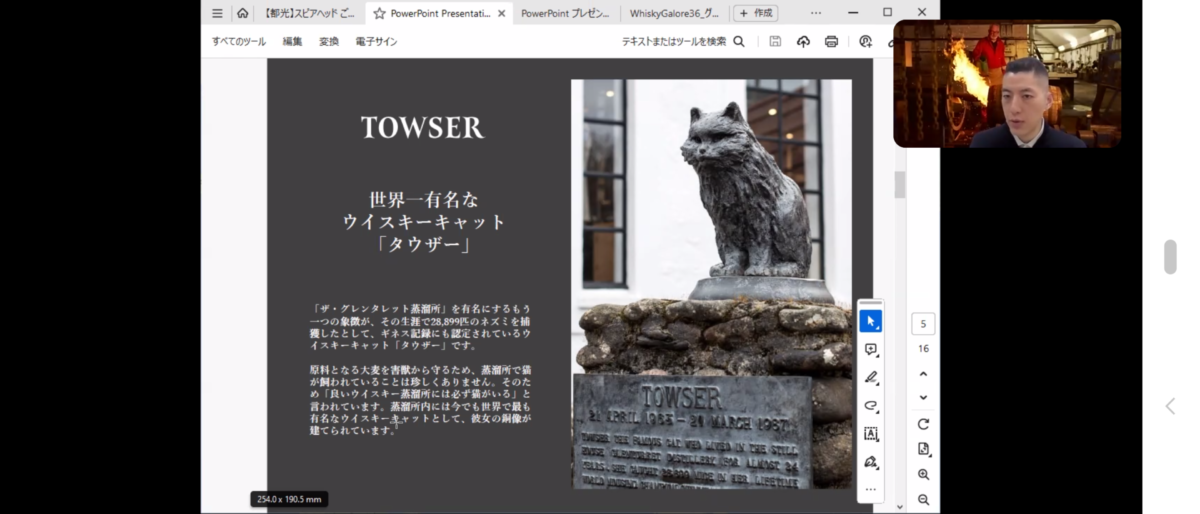This screenshot has height=514, width=1200.
Task: Click the presenter webcam video thumbnail
Action: coord(1007,84)
